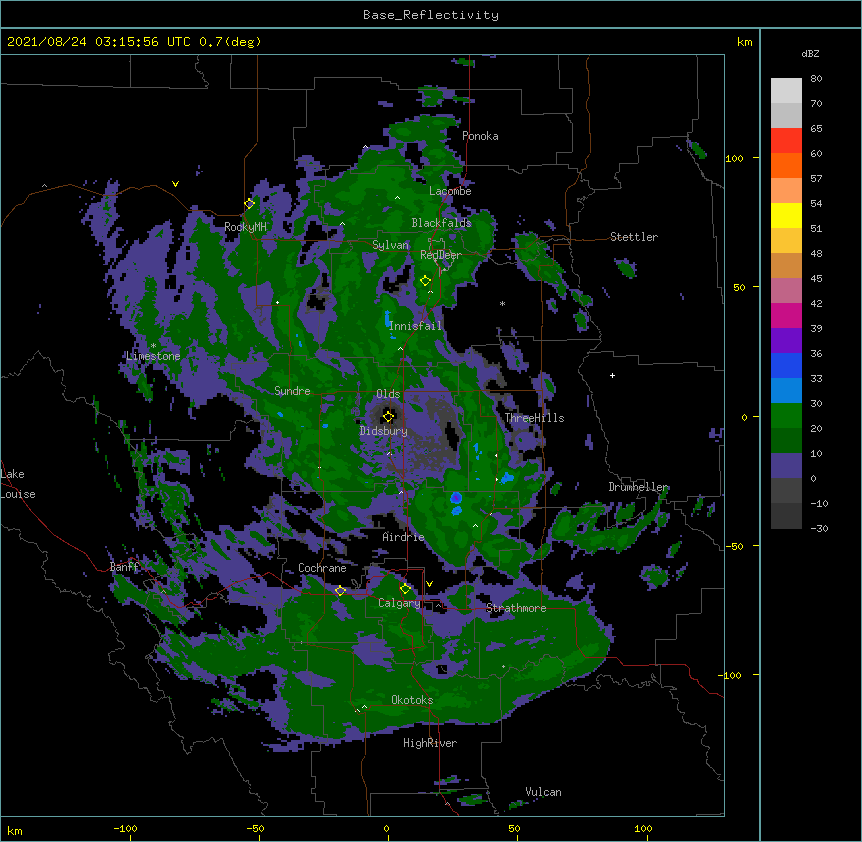862x842 pixels.
Task: Click the green 30 dBZ legend swatch
Action: (x=786, y=416)
